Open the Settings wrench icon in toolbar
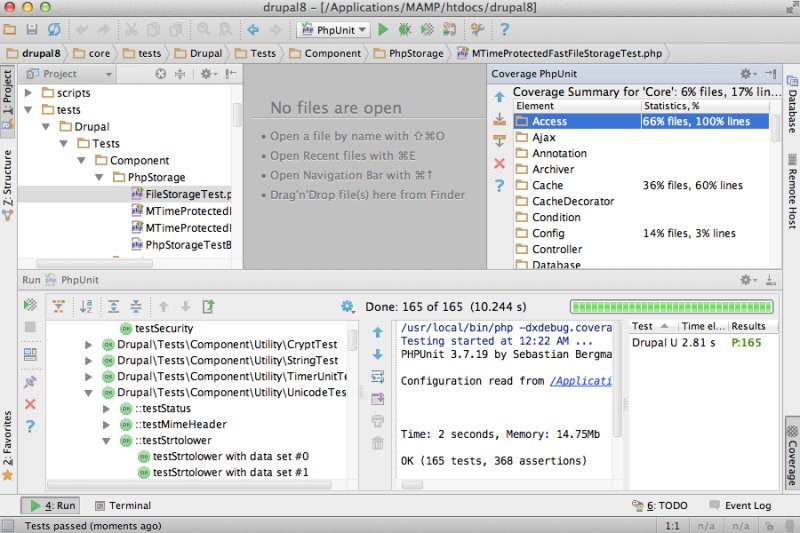 click(x=477, y=30)
